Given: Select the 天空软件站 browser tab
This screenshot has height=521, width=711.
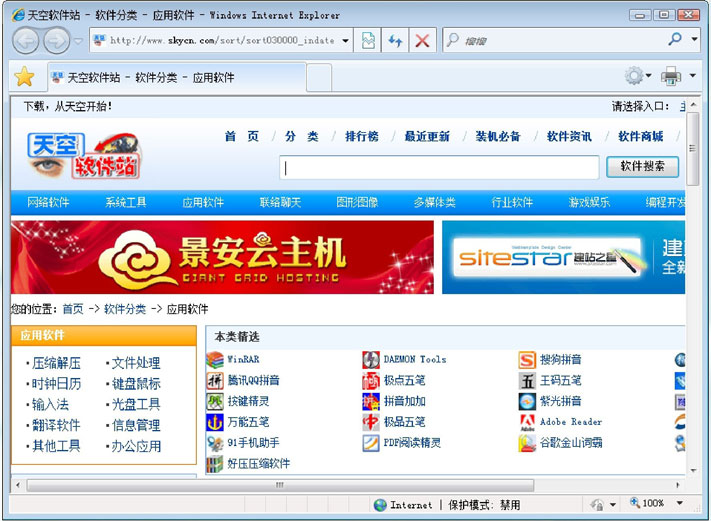Looking at the screenshot, I should coord(177,78).
